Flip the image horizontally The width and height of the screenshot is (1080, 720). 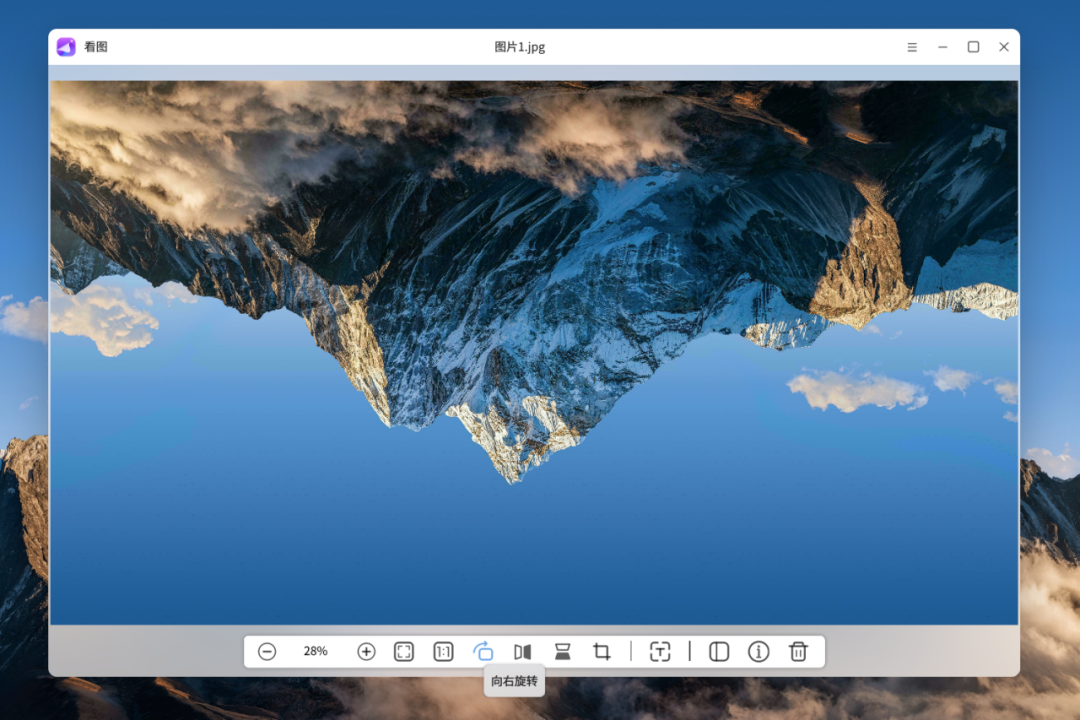coord(523,651)
